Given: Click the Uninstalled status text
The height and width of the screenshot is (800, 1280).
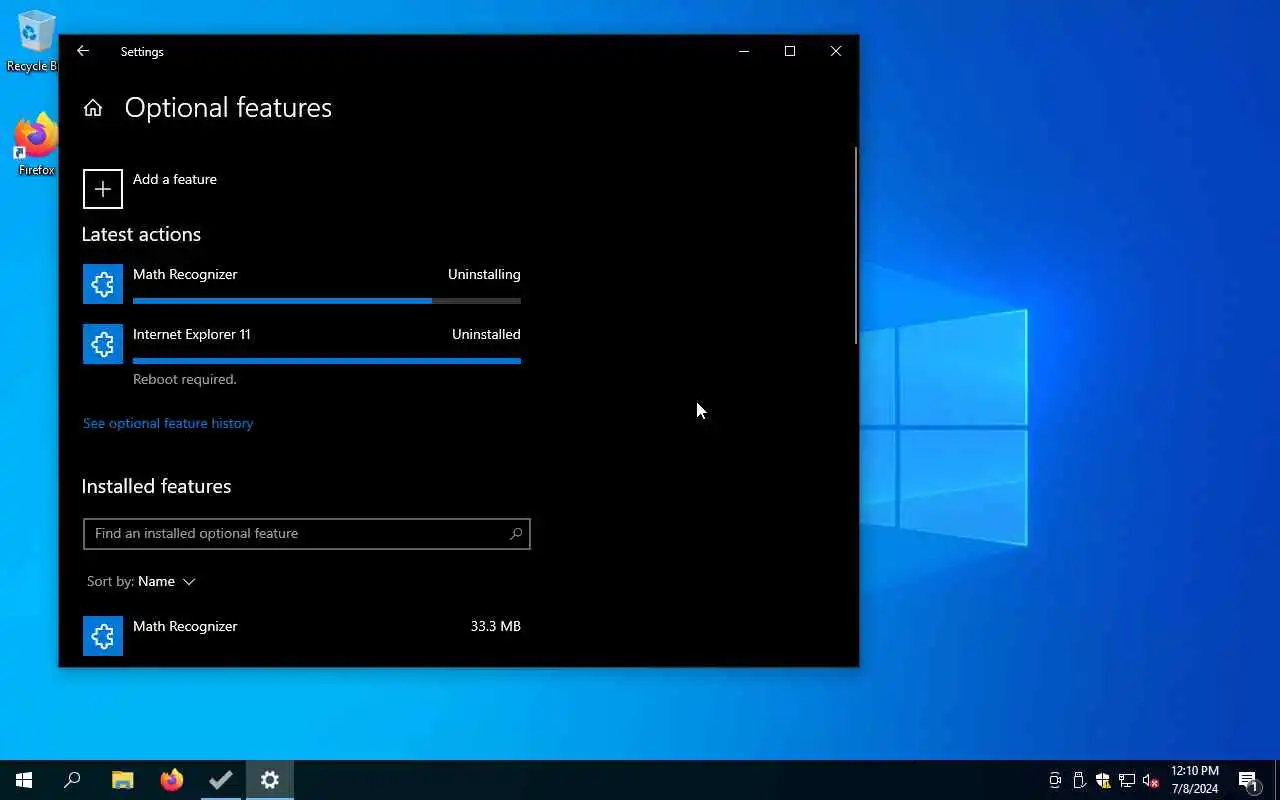Looking at the screenshot, I should click(x=486, y=335).
